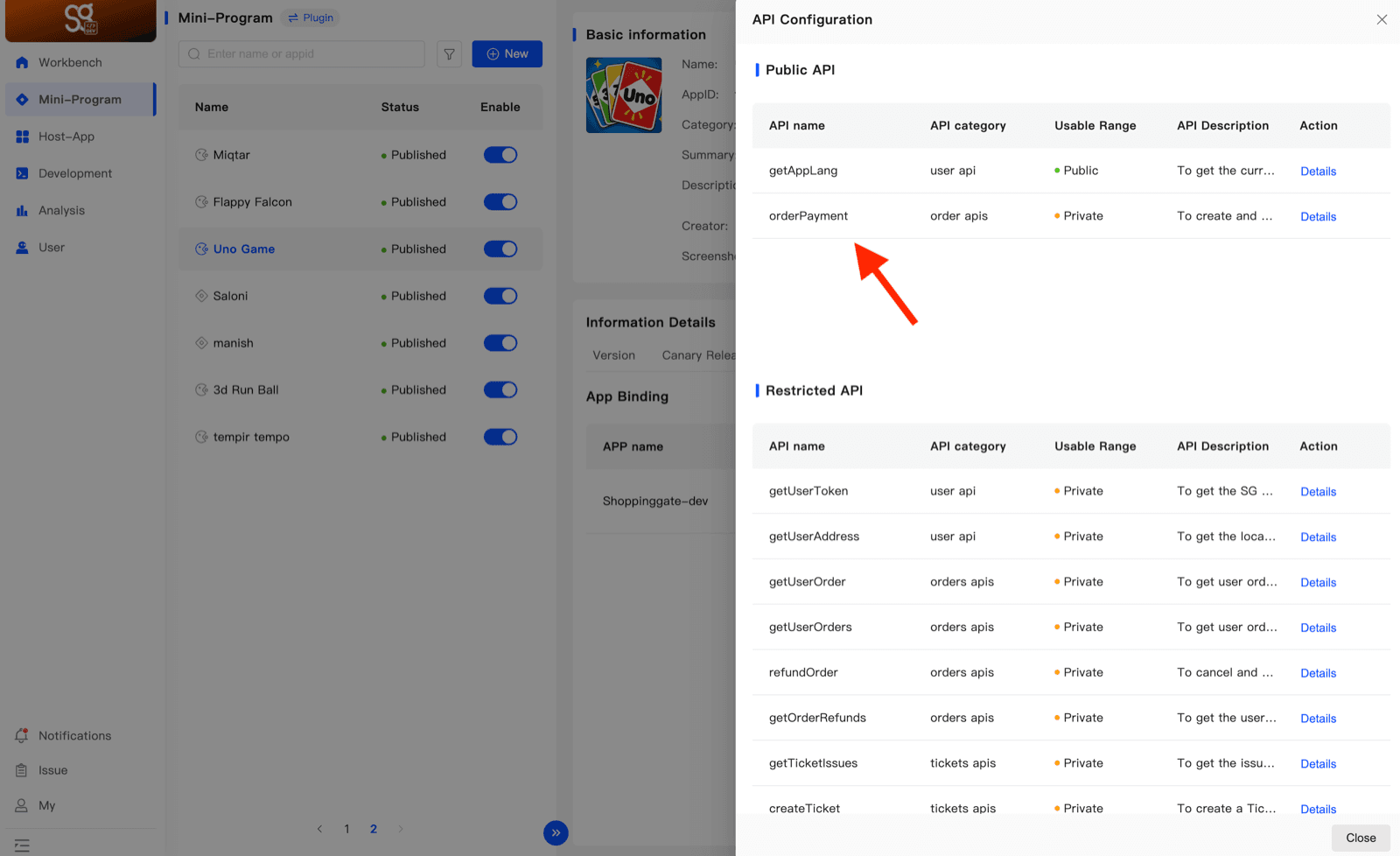This screenshot has width=1400, height=856.
Task: Close the API Configuration panel with X
Action: [x=1382, y=19]
